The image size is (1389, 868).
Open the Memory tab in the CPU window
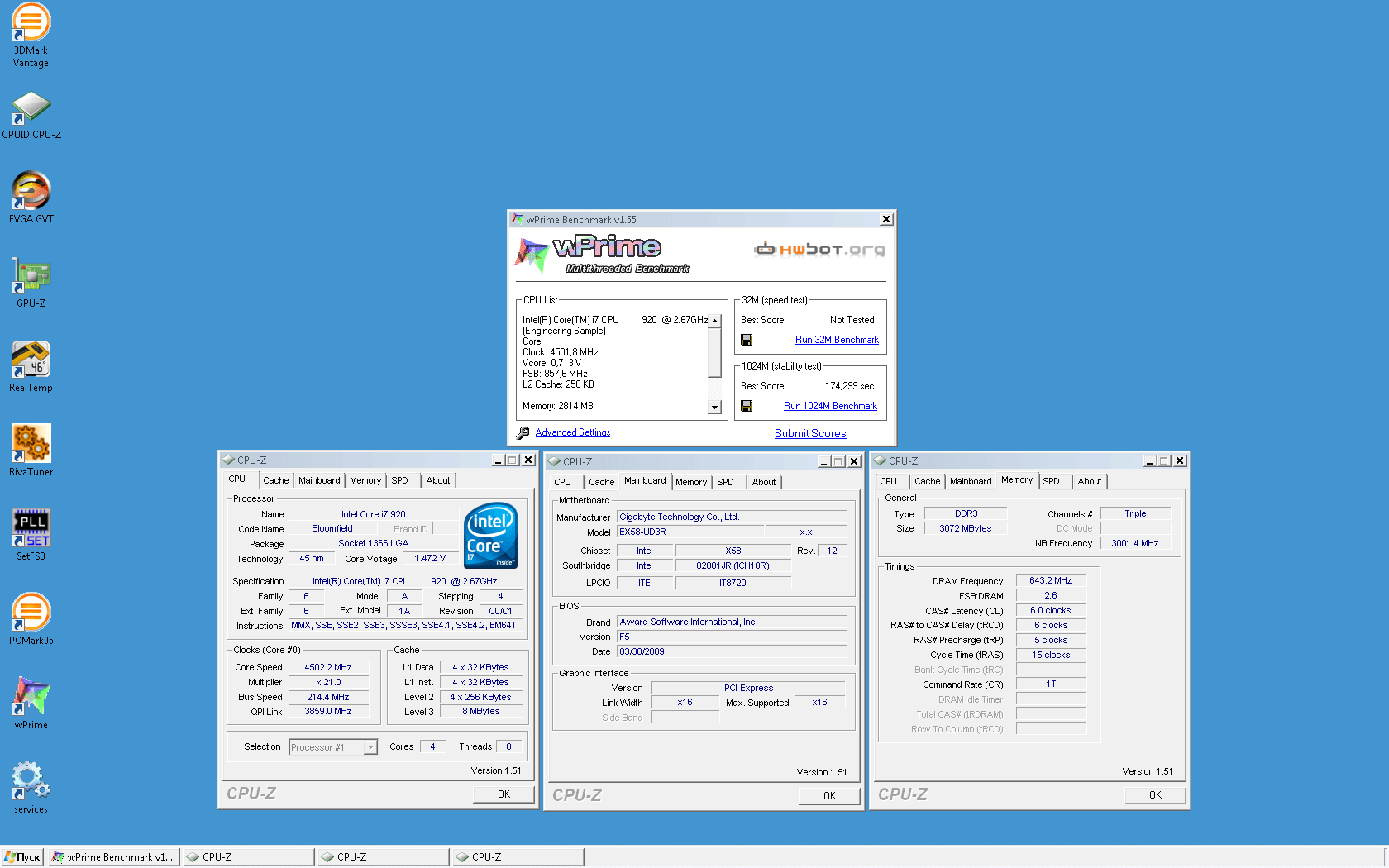(365, 480)
